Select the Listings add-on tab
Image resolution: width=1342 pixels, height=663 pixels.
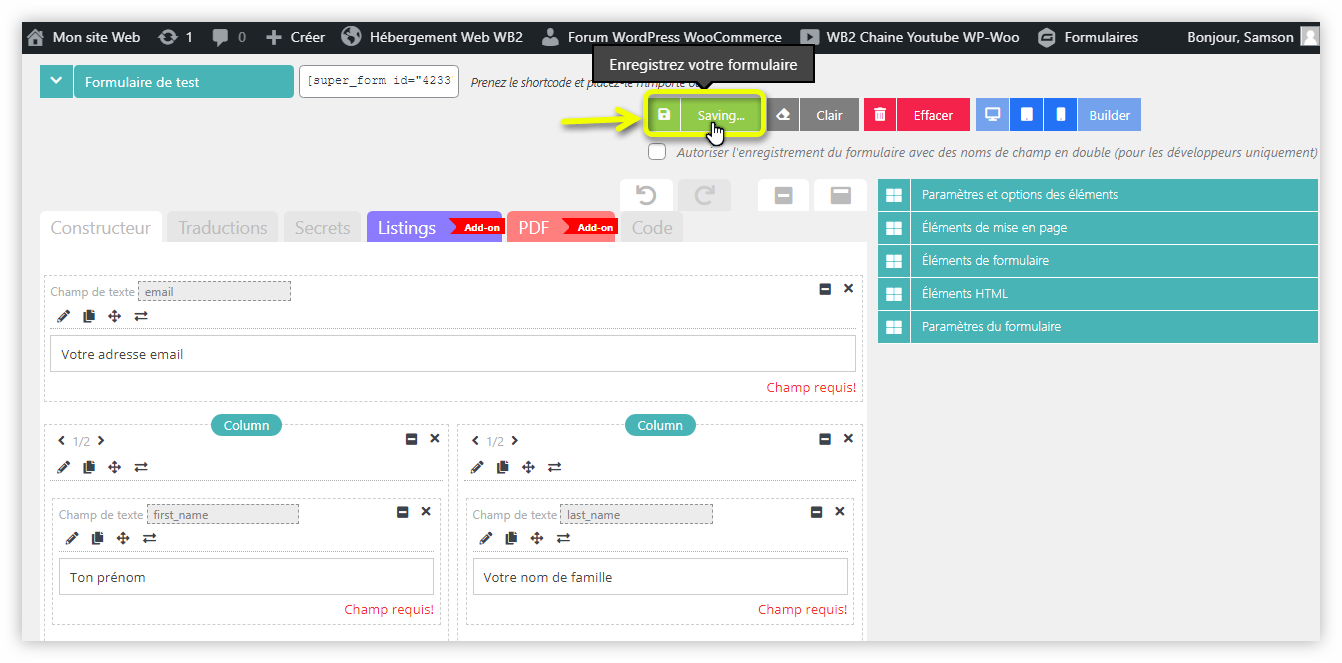click(435, 228)
